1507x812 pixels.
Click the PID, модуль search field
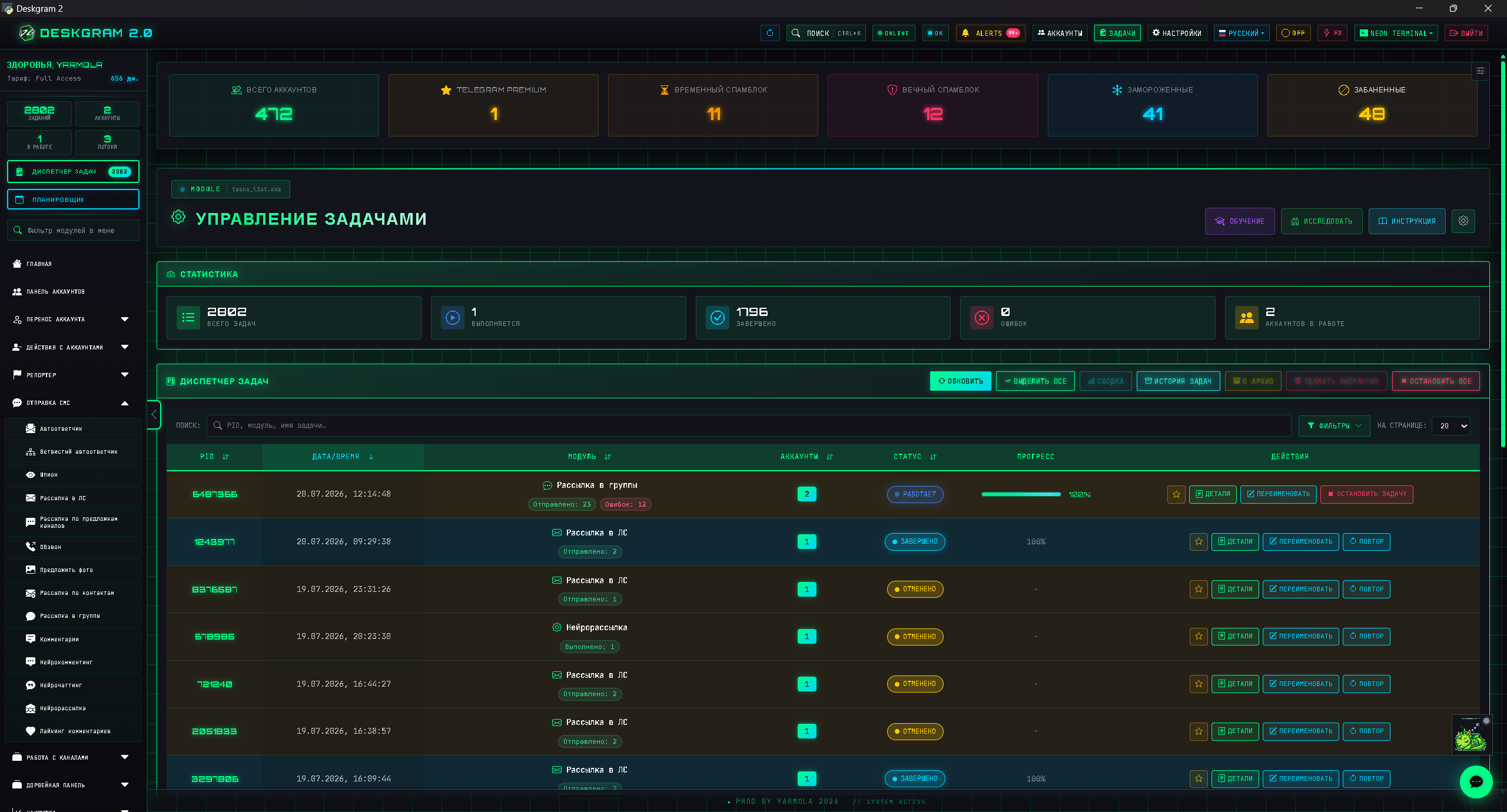pyautogui.click(x=749, y=425)
